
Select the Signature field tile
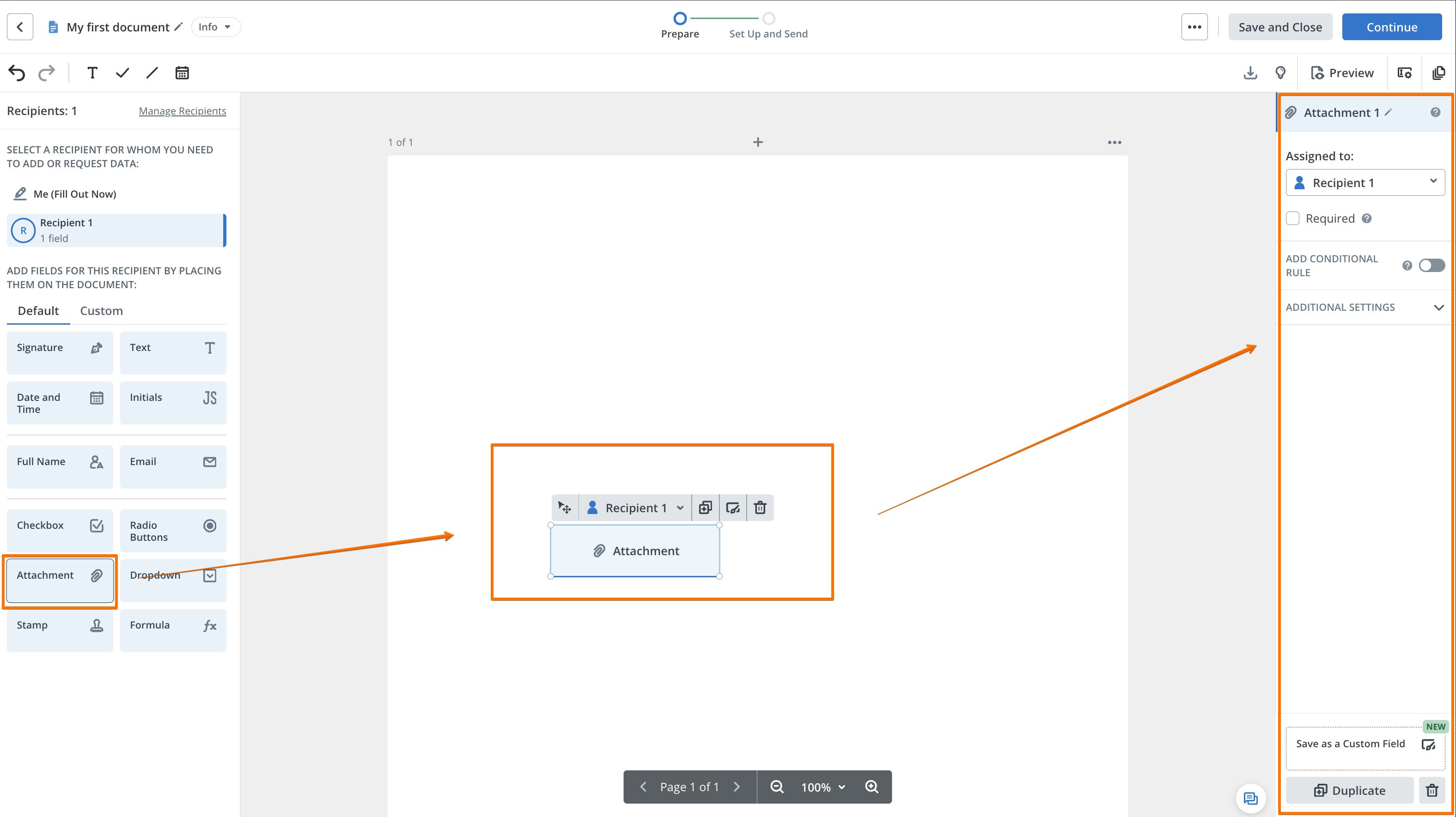coord(59,352)
